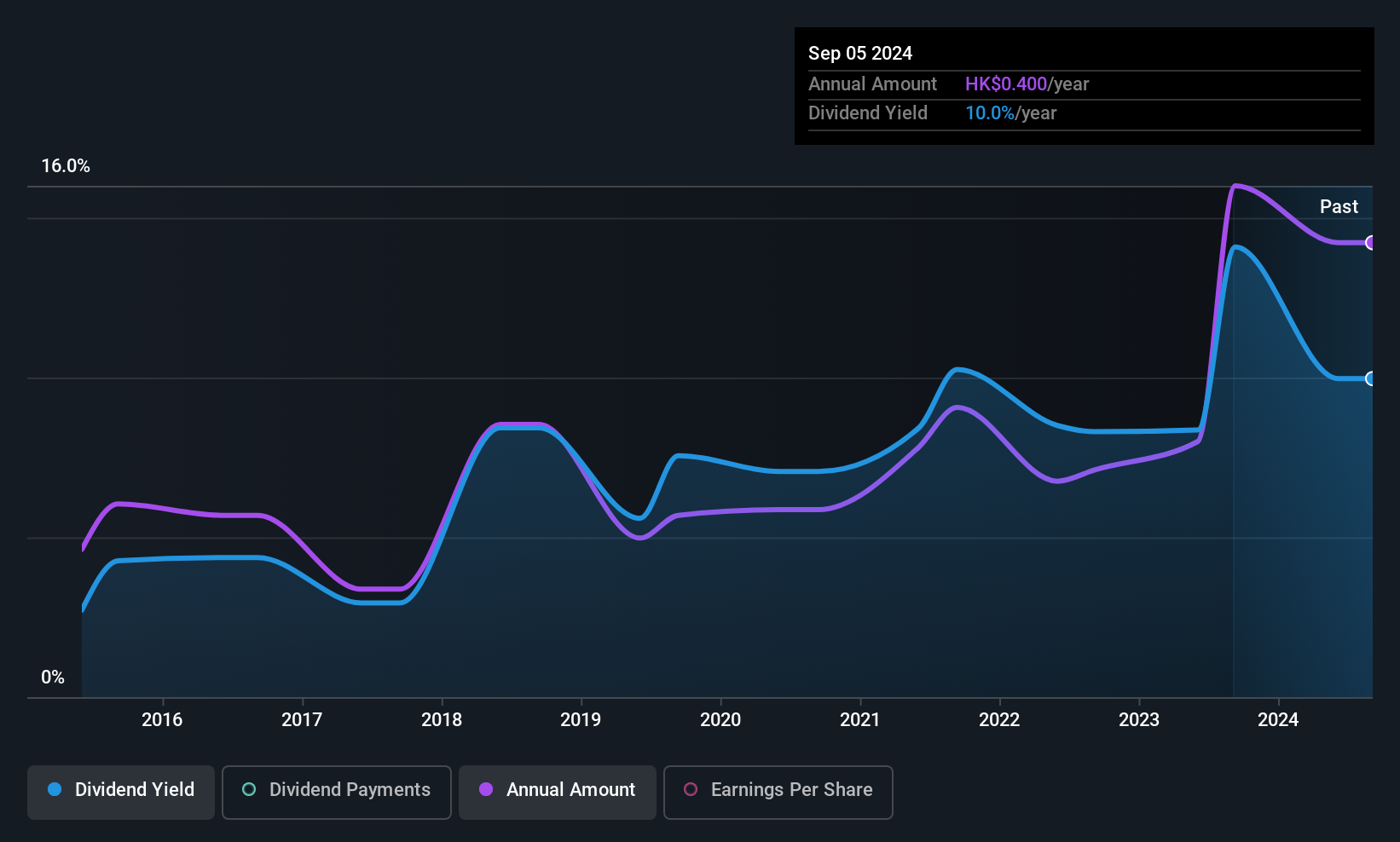Click the 2016 x-axis label
Screen dimensions: 1400x842
point(162,720)
